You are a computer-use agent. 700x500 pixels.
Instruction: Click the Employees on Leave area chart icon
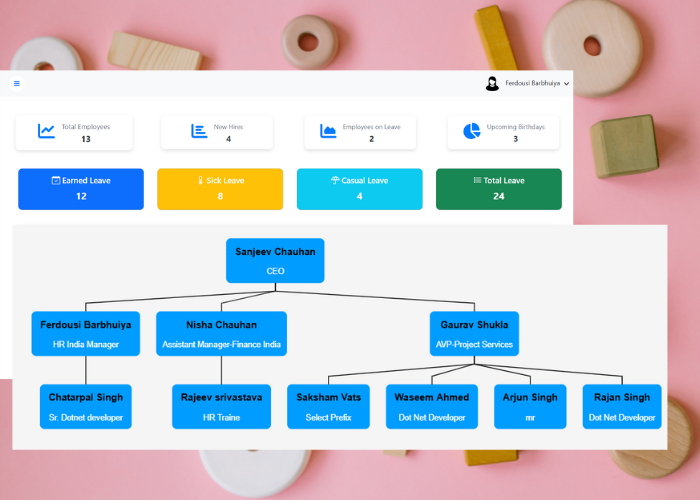[x=328, y=131]
